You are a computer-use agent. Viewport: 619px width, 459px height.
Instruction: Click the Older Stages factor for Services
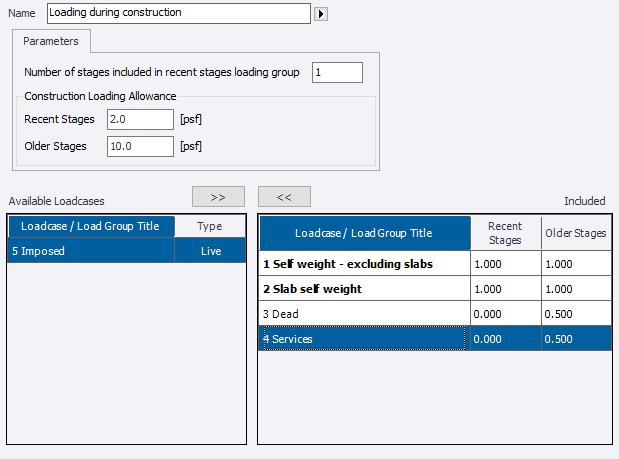point(576,339)
